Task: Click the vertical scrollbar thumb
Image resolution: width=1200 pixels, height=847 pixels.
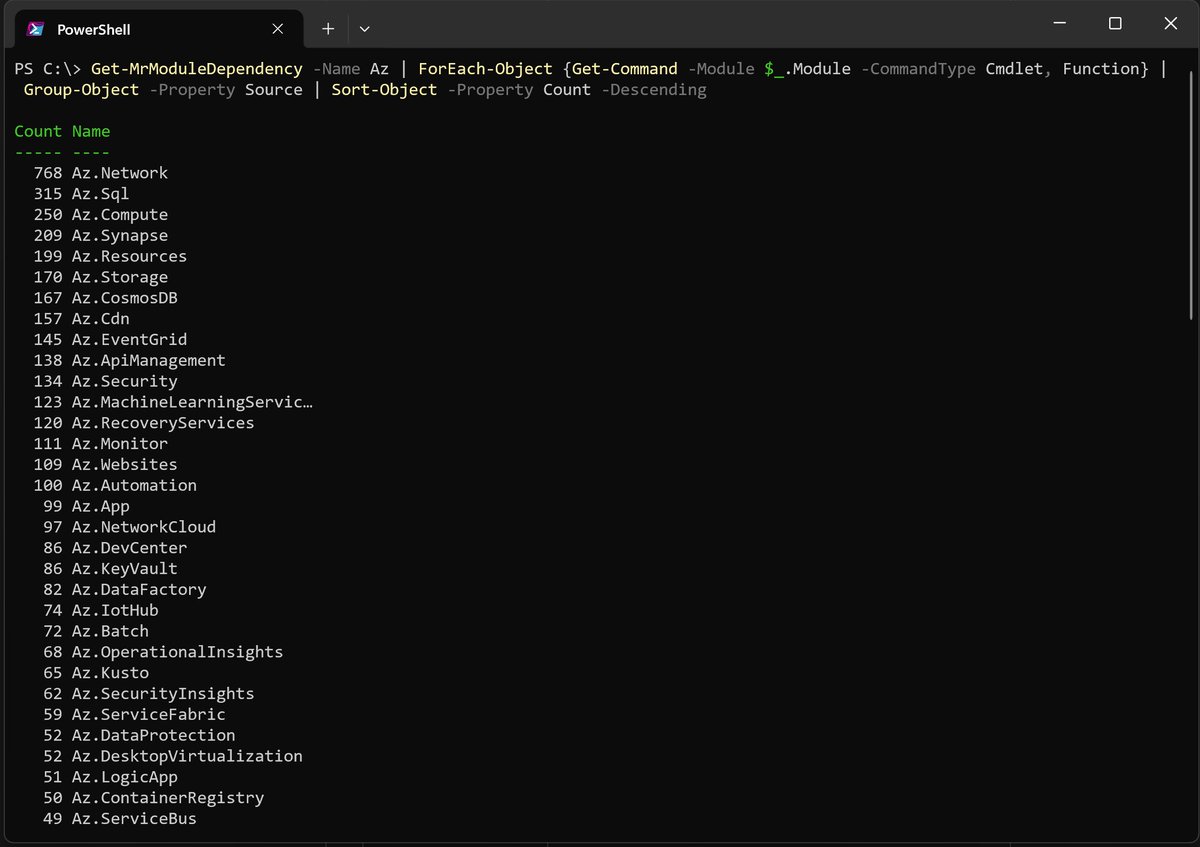Action: [x=1191, y=195]
